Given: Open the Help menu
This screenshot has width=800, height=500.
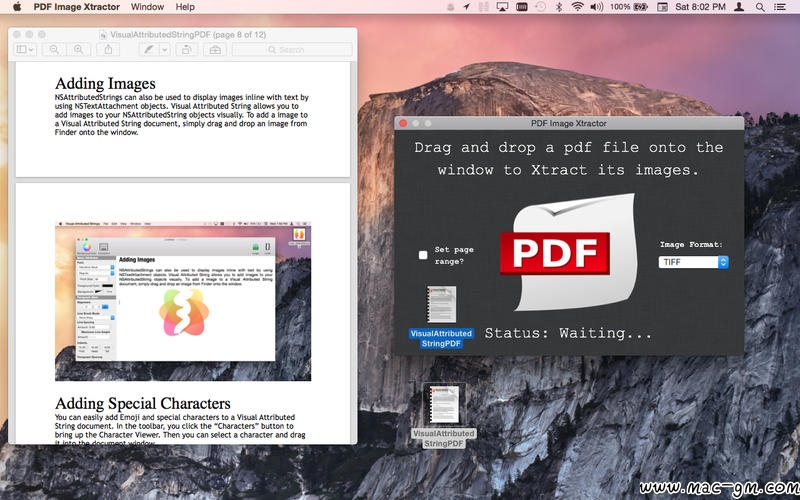Looking at the screenshot, I should [x=185, y=7].
